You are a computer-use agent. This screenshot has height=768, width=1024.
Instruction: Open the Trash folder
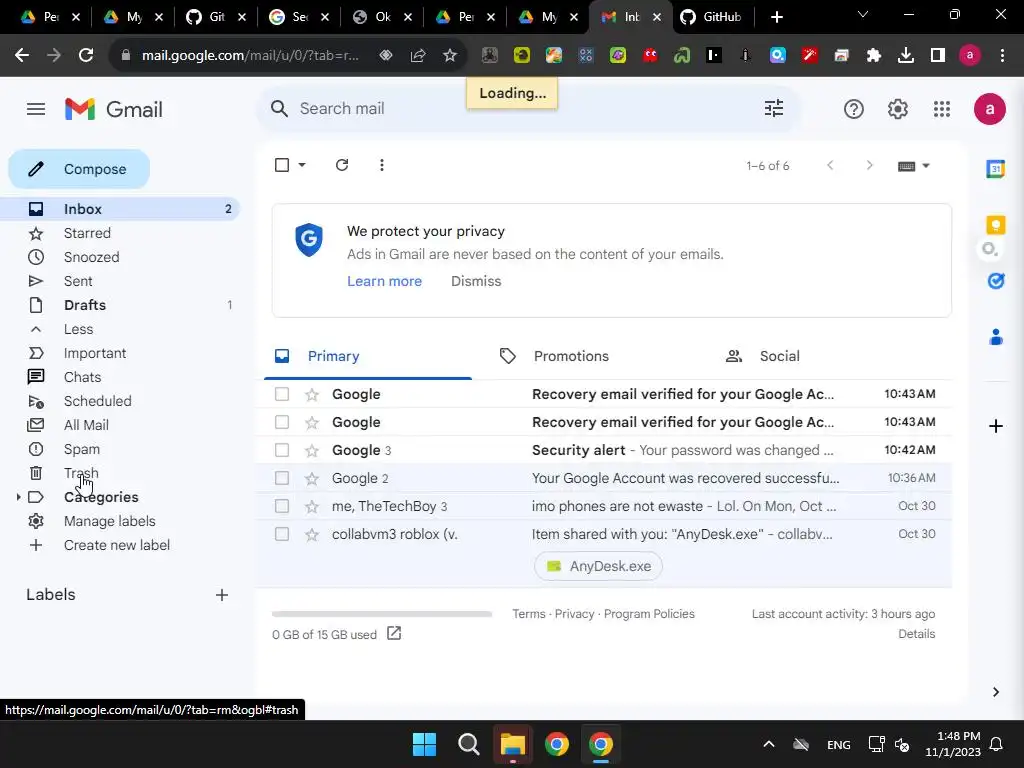click(81, 473)
